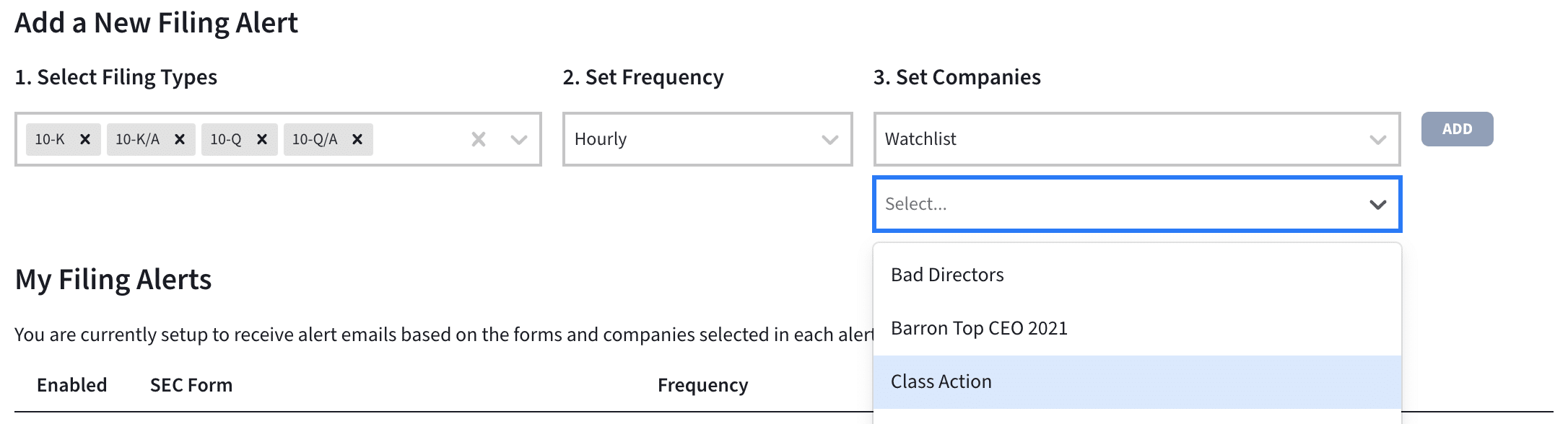This screenshot has height=424, width=1568.
Task: Click the 10-Q/A filing type chip
Action: point(315,139)
